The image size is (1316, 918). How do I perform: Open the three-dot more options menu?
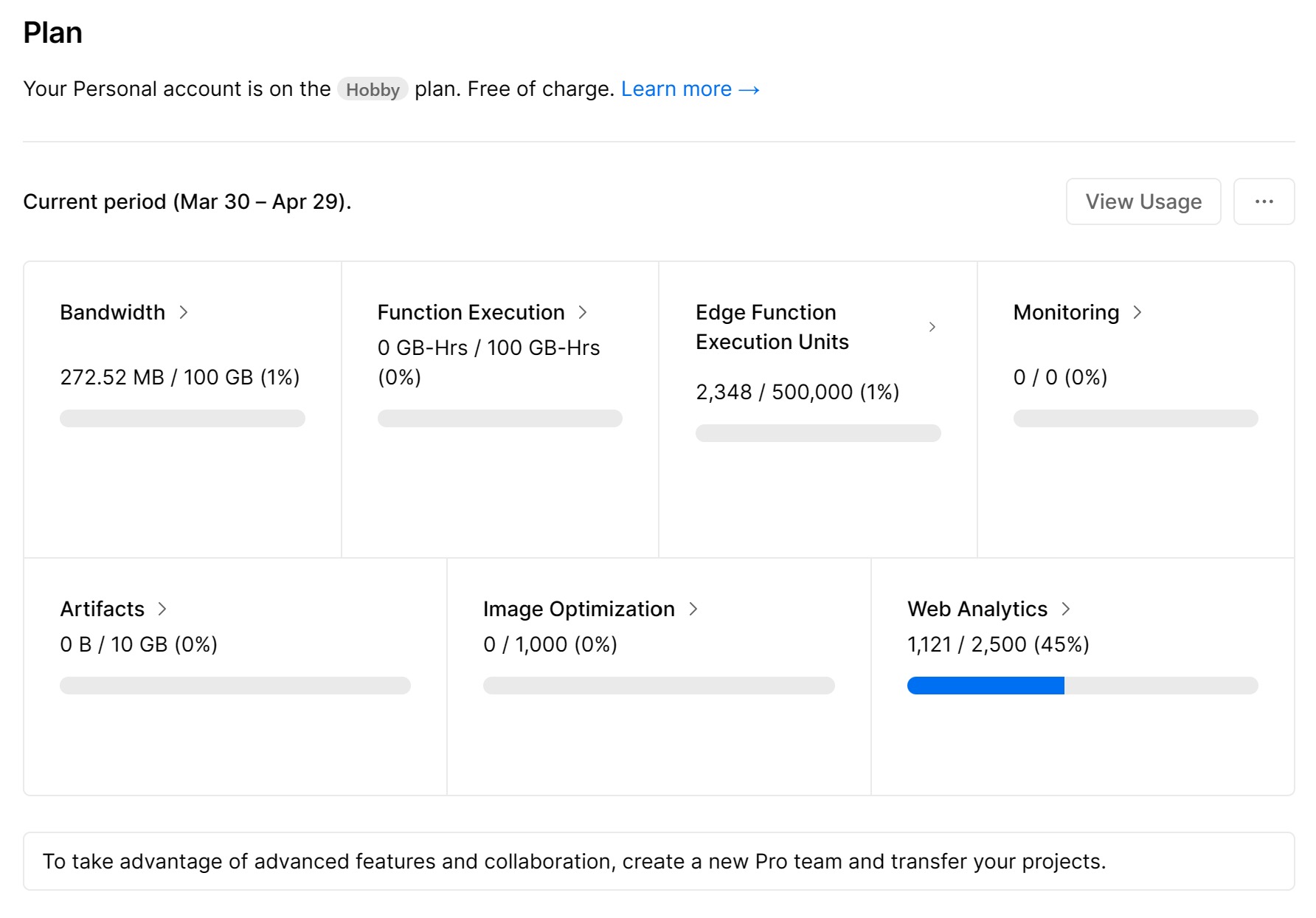(1264, 201)
